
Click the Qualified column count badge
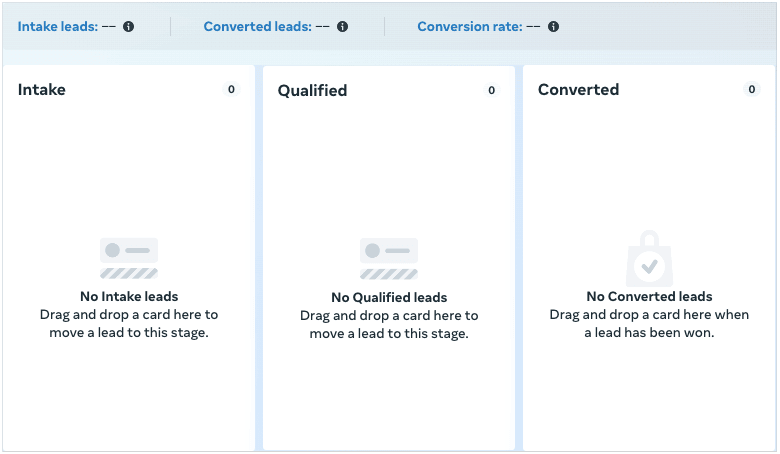pyautogui.click(x=491, y=91)
